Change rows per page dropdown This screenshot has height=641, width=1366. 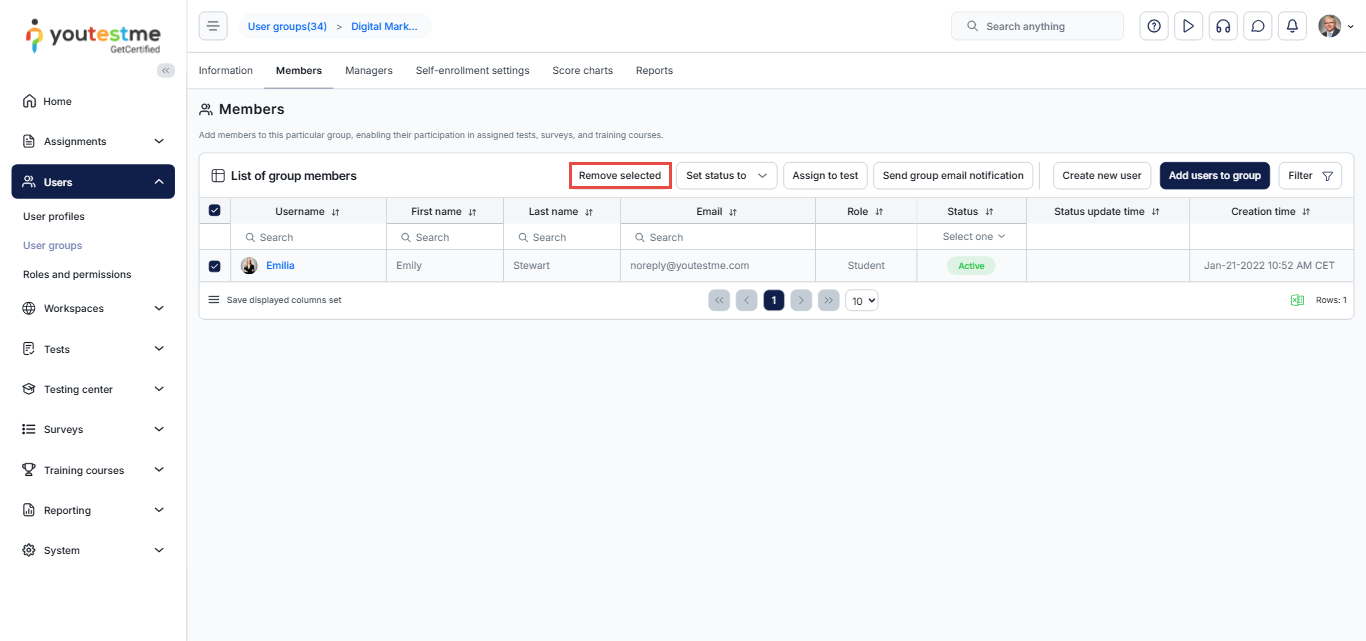[861, 300]
